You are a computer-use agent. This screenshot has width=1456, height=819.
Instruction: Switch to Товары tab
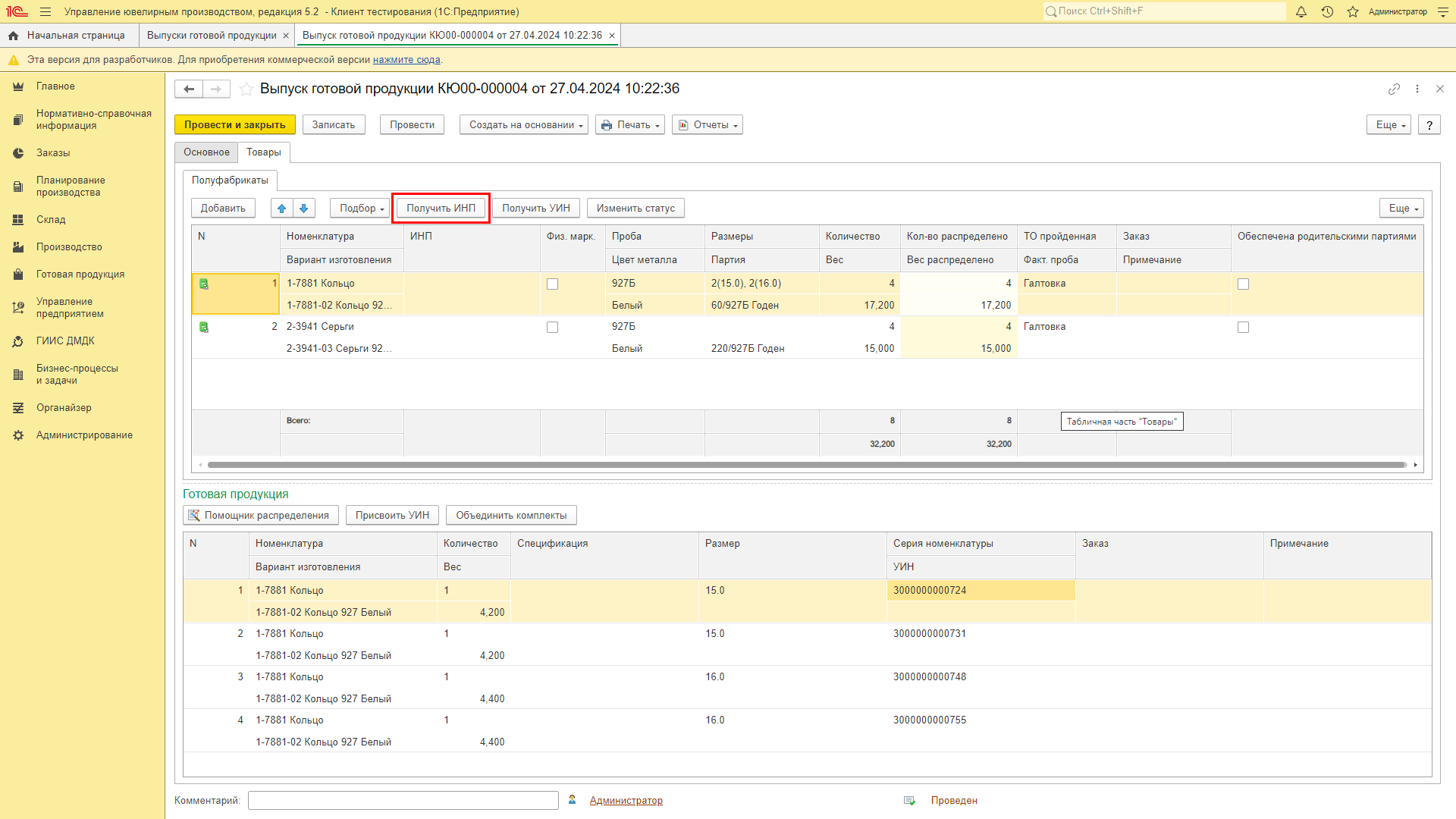coord(264,152)
